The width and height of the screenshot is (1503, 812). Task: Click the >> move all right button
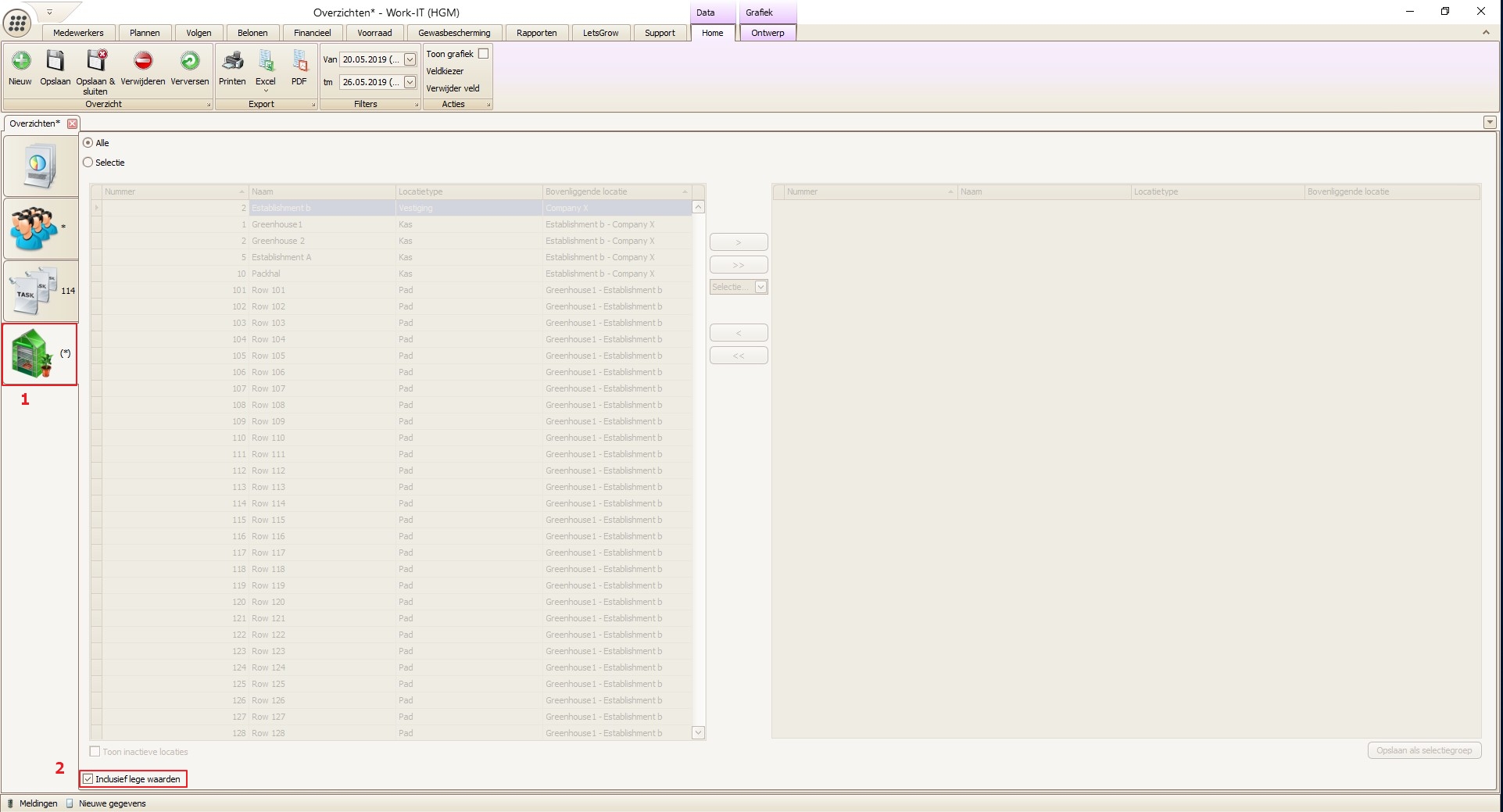click(x=739, y=265)
